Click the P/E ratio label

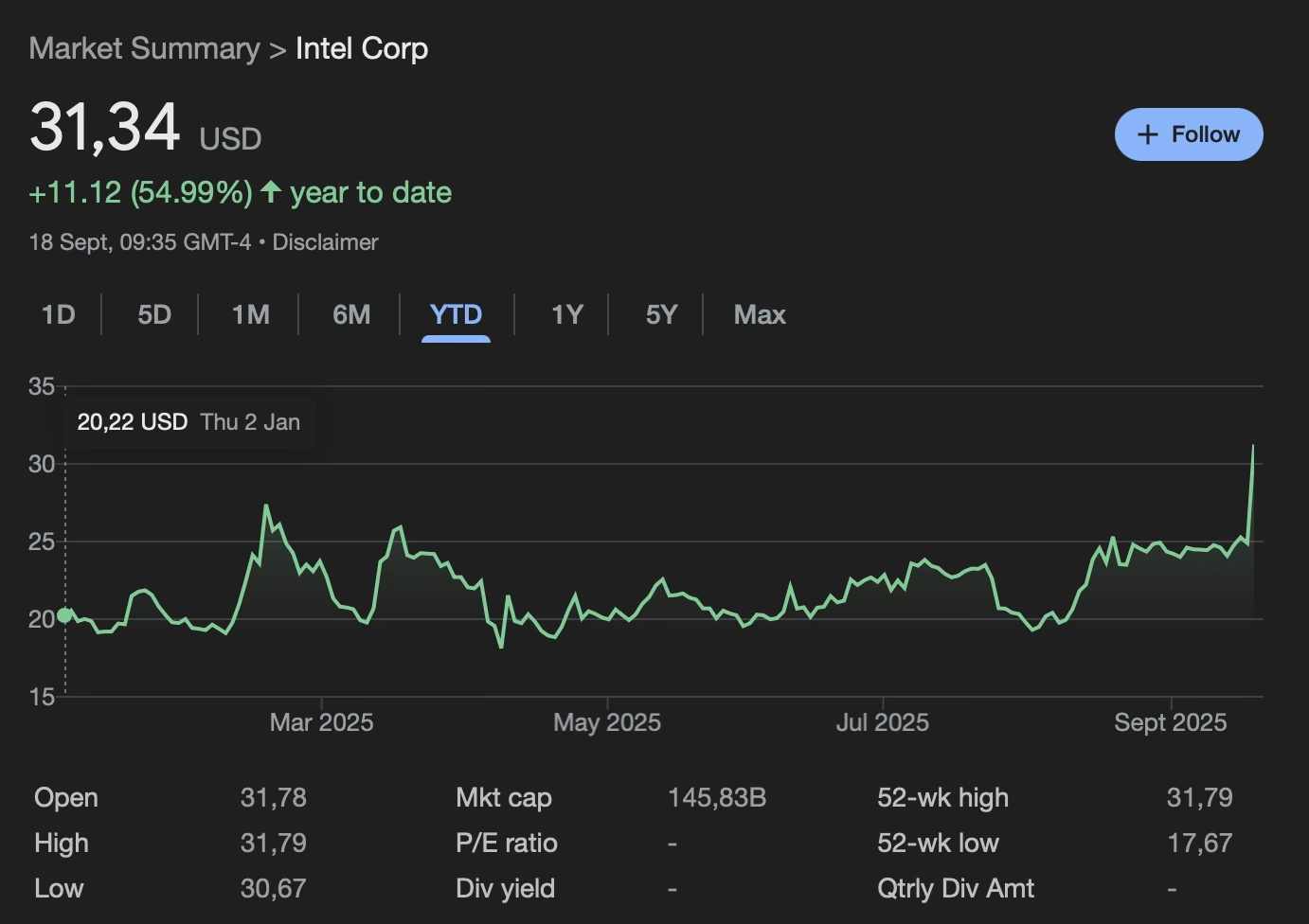[507, 843]
